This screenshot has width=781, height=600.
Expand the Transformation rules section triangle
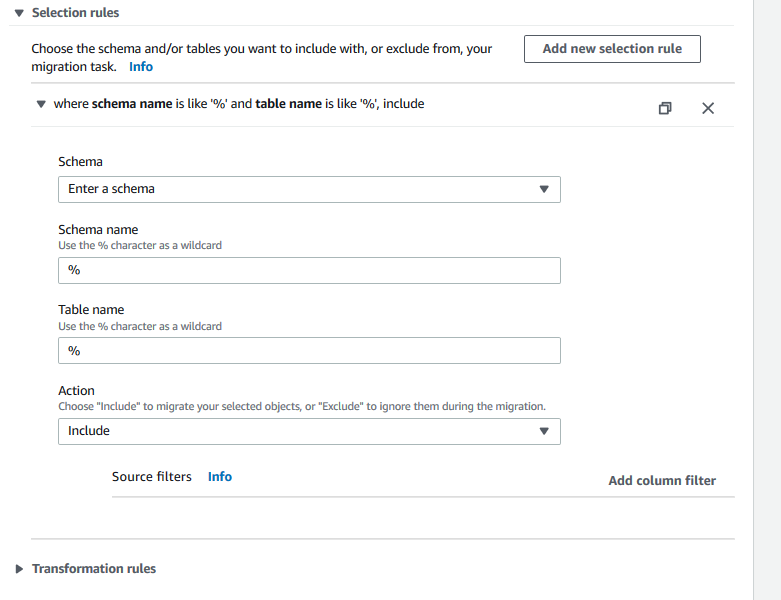[20, 569]
